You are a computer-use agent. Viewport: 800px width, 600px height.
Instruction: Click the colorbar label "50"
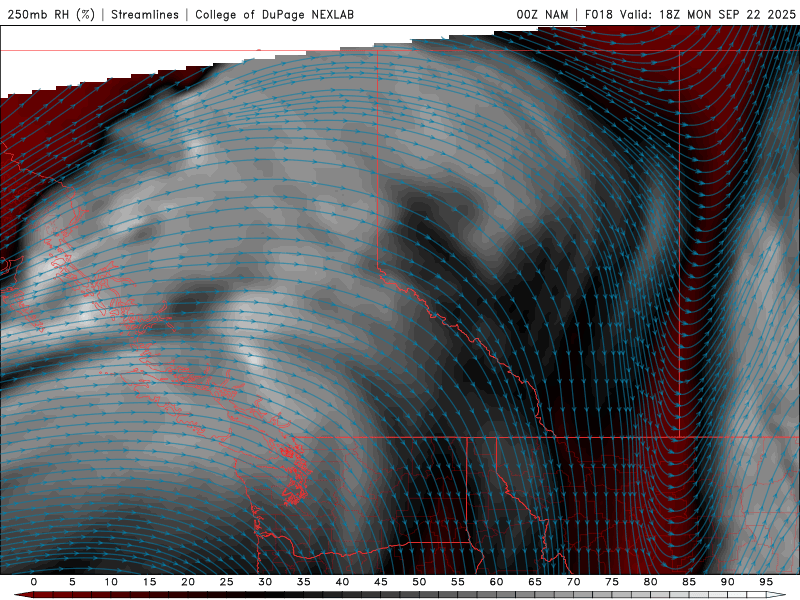(419, 582)
